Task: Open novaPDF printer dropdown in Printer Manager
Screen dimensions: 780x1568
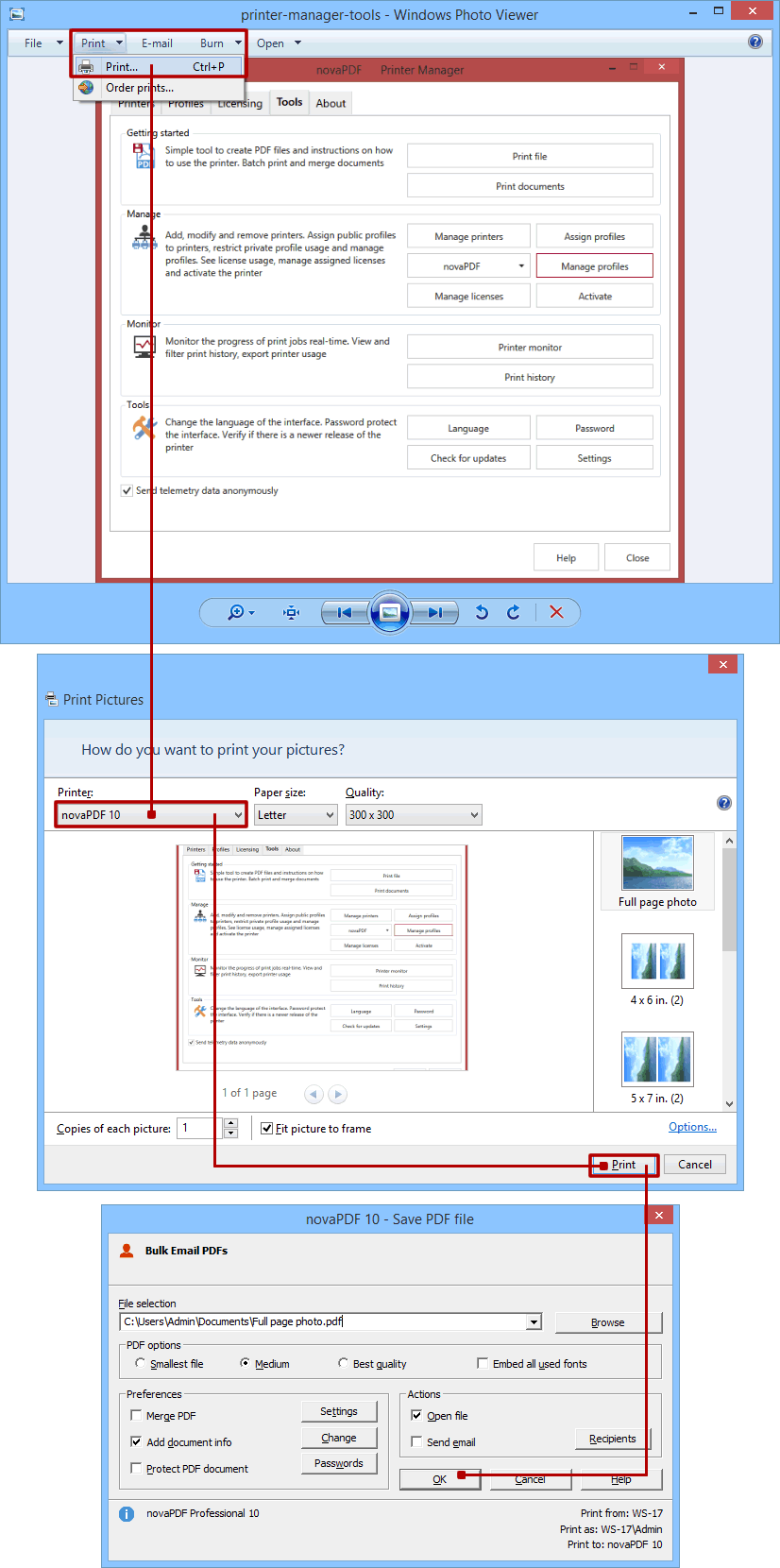Action: point(468,266)
